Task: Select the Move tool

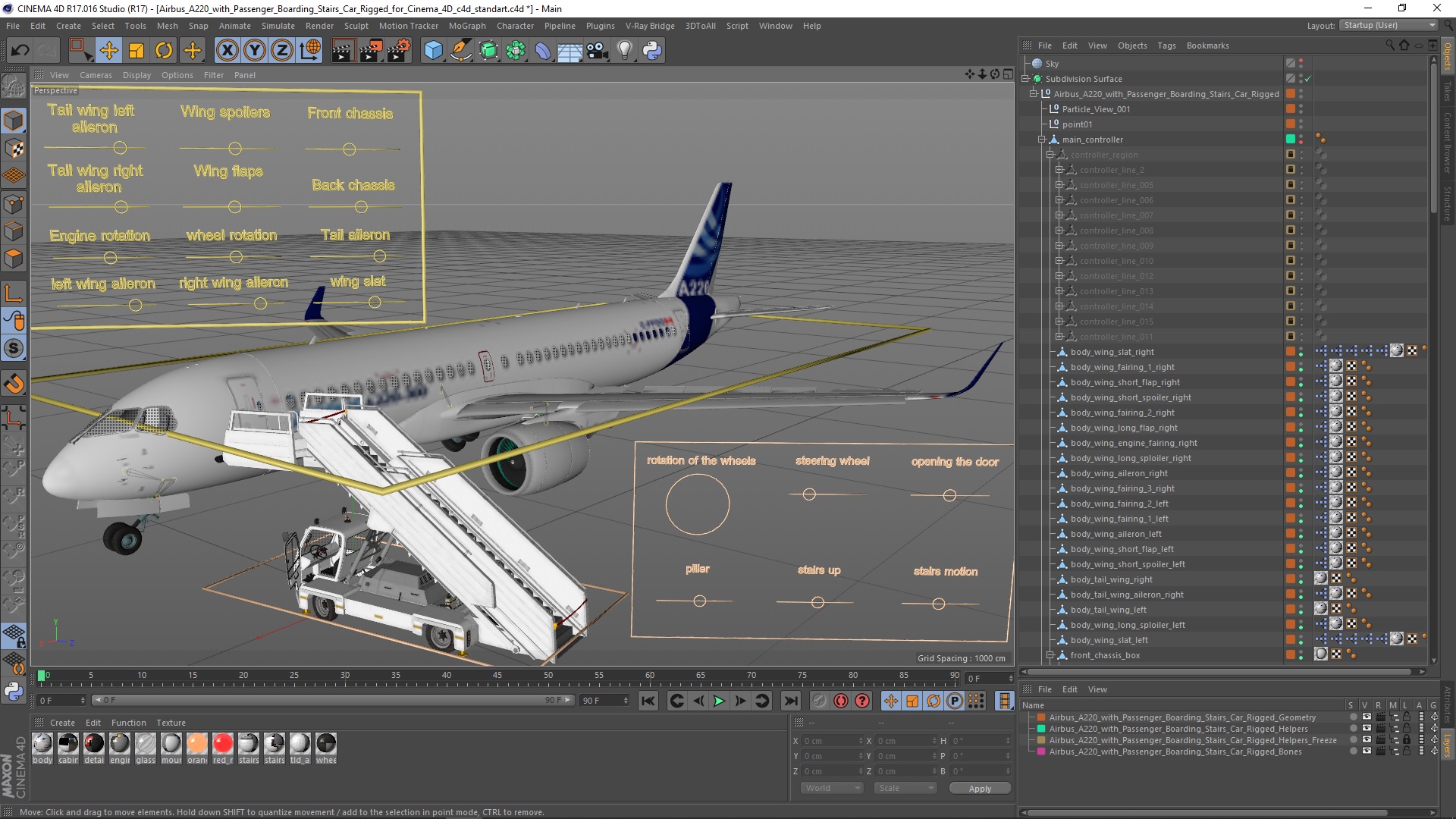Action: (x=109, y=51)
